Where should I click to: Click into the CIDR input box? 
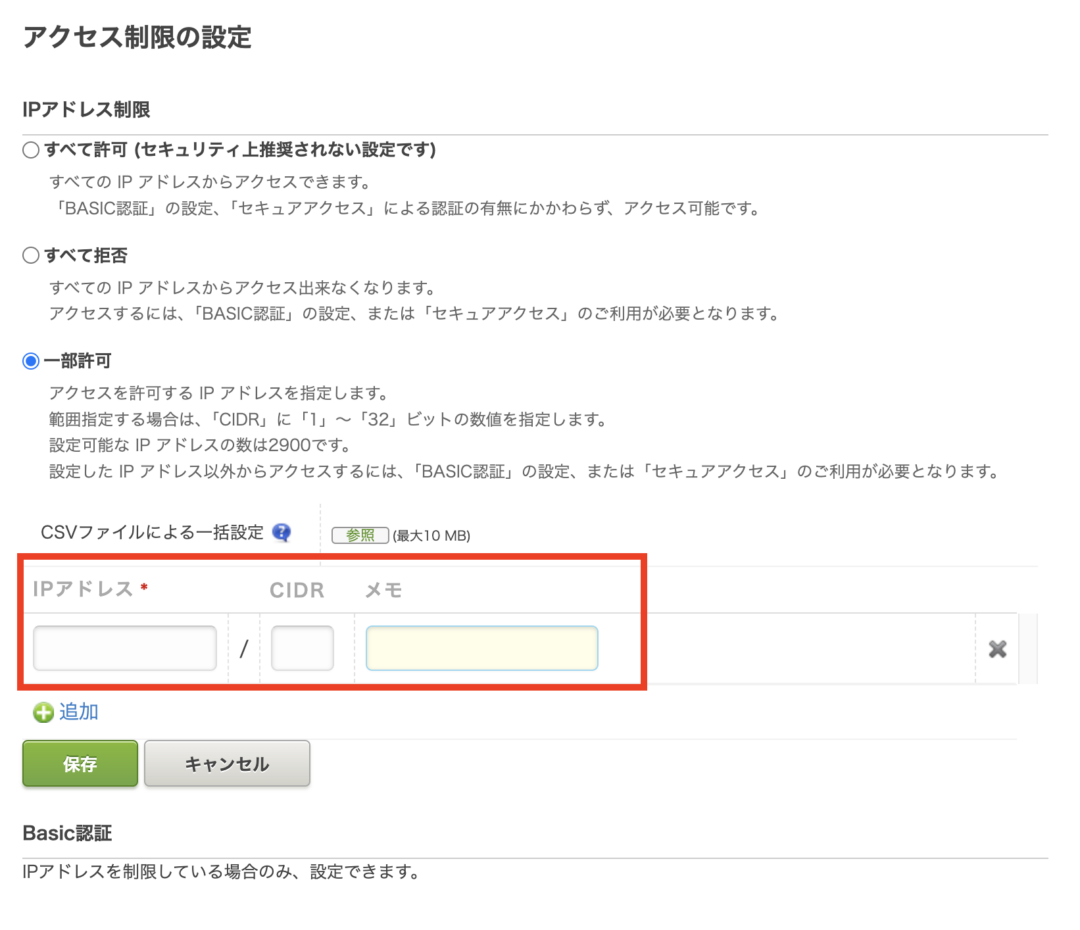point(302,648)
